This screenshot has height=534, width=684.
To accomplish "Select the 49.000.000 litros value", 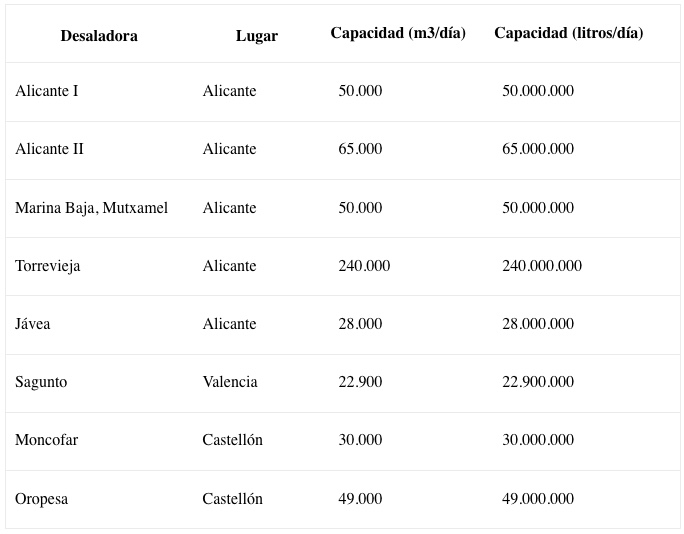I will (538, 499).
